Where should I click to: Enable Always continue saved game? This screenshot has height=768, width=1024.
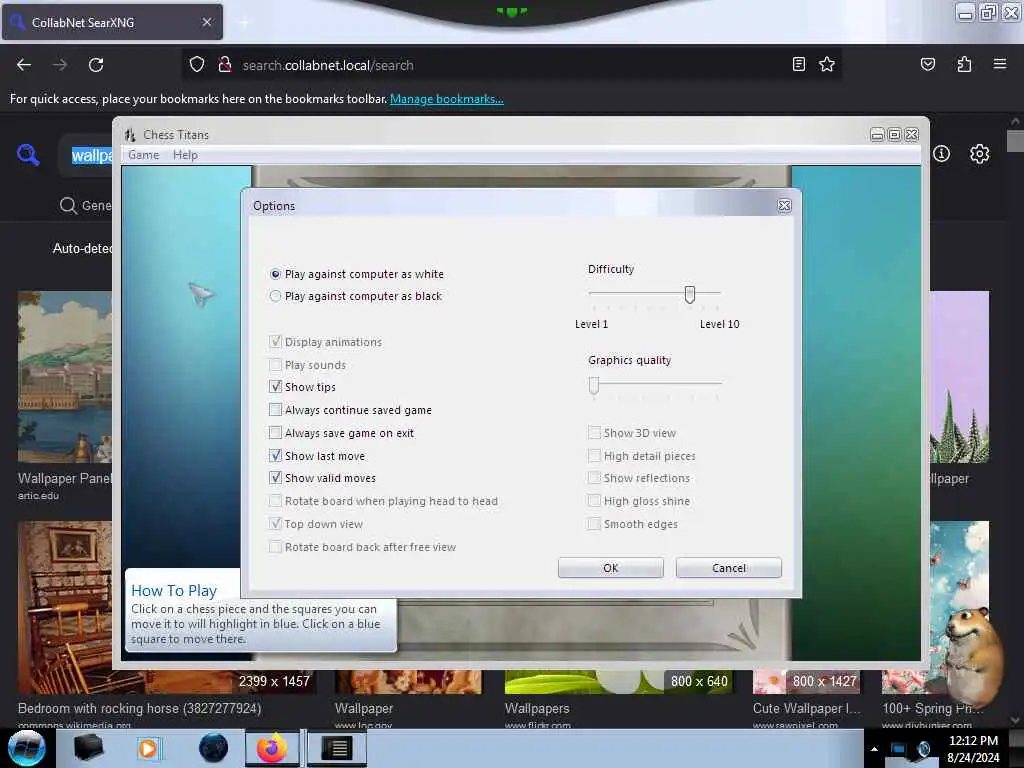tap(275, 410)
